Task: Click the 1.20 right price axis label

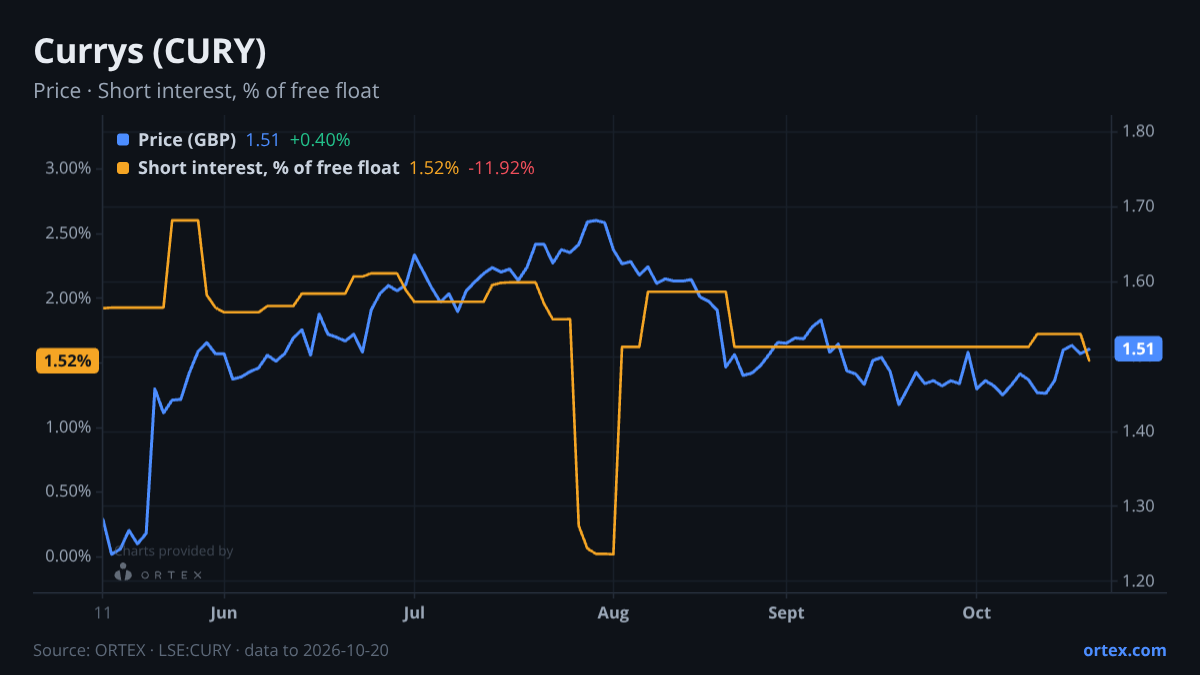Action: (1139, 581)
